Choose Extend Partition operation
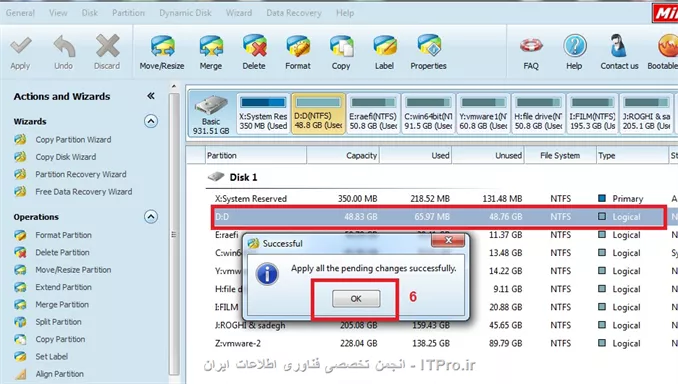Image resolution: width=678 pixels, height=384 pixels. (64, 287)
